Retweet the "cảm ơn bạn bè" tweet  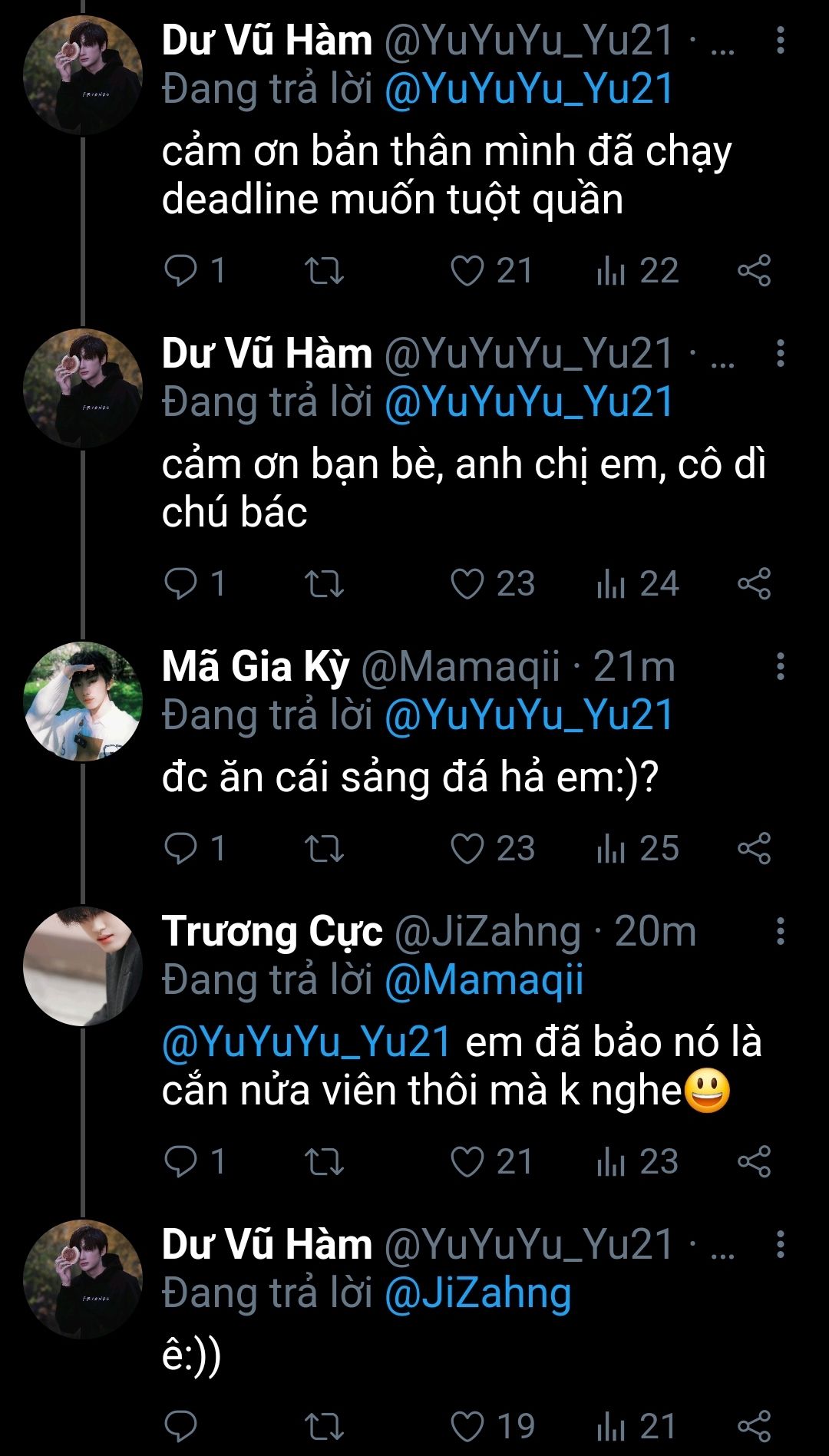pos(324,584)
